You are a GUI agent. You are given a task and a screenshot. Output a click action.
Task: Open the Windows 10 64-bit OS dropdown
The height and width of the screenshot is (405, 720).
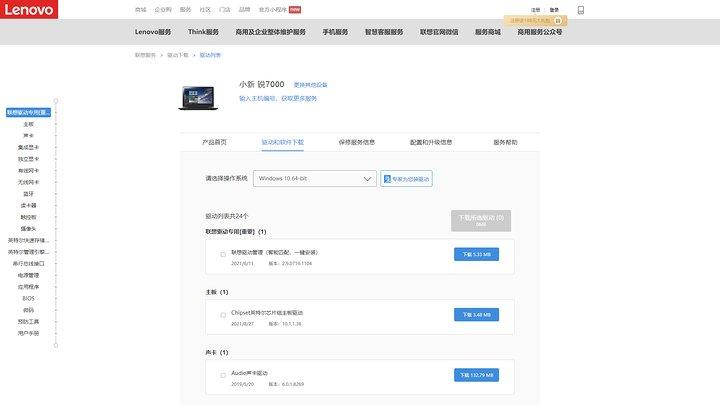315,179
